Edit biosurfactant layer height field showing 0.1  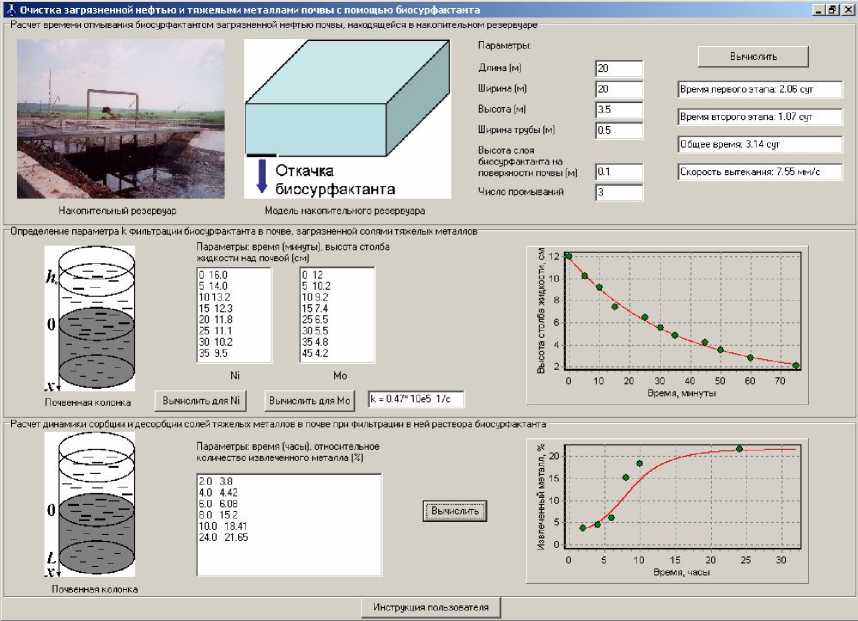[618, 171]
